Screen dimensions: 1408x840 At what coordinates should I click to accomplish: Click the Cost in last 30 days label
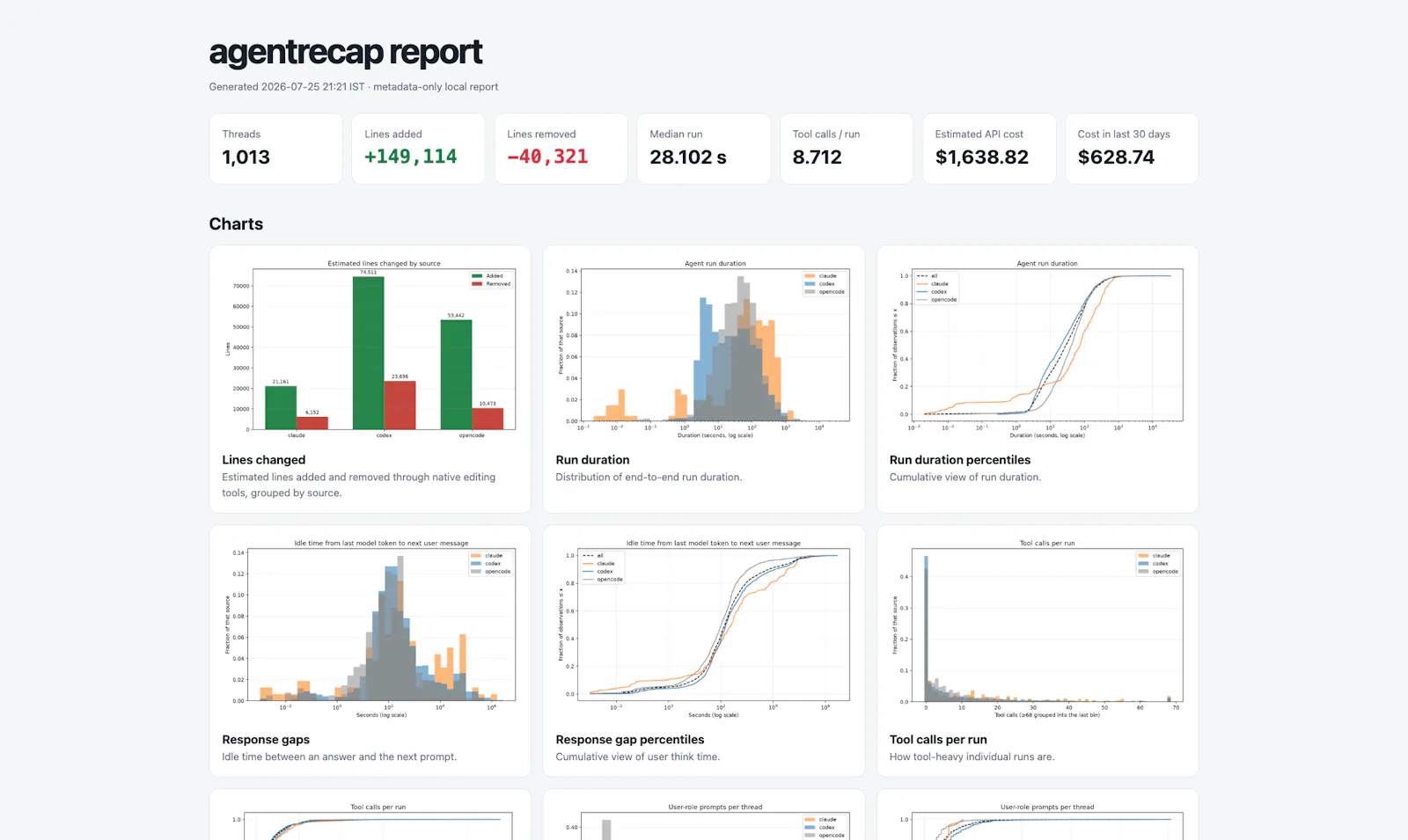1124,135
